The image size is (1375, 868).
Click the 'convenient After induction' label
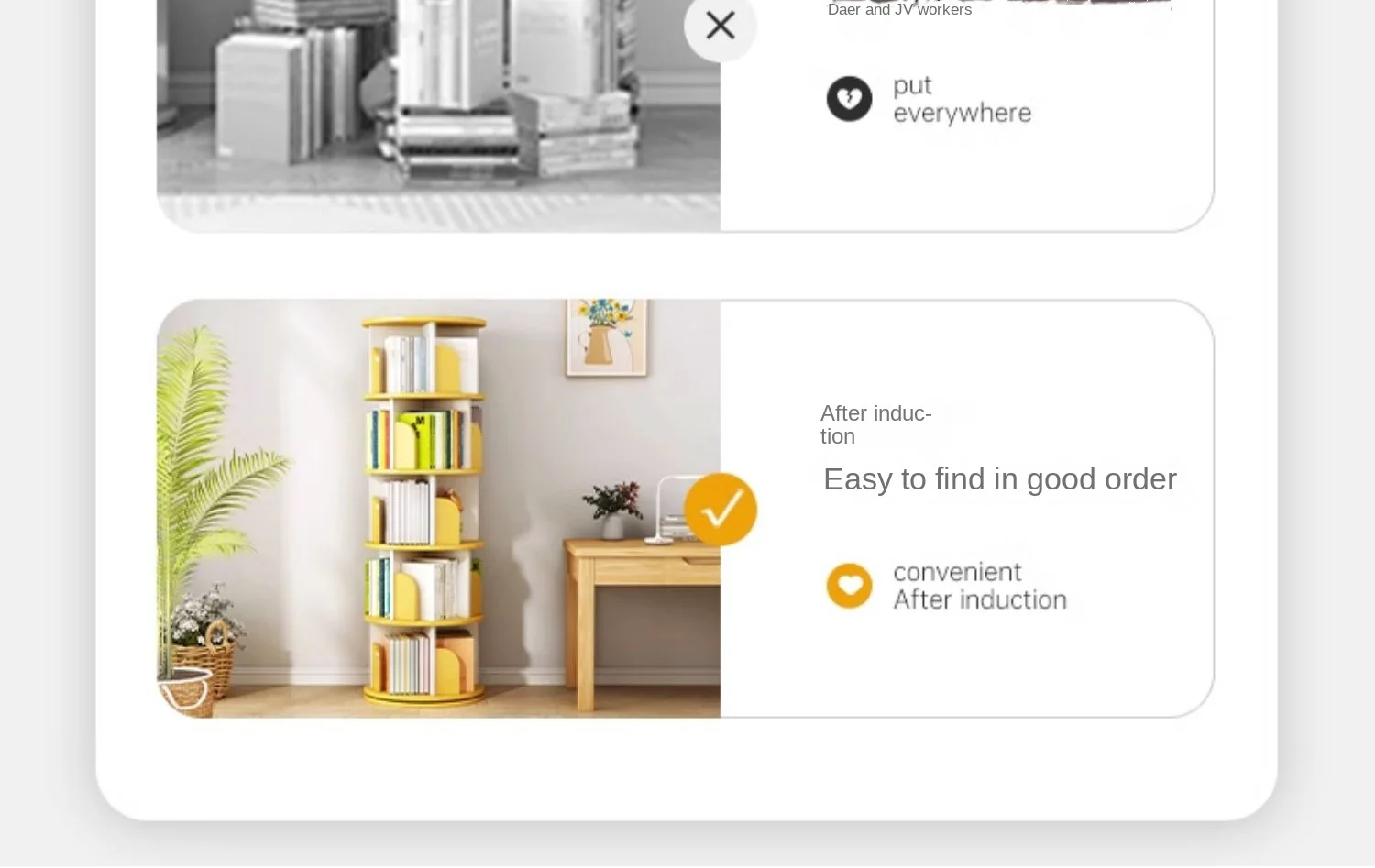coord(979,586)
